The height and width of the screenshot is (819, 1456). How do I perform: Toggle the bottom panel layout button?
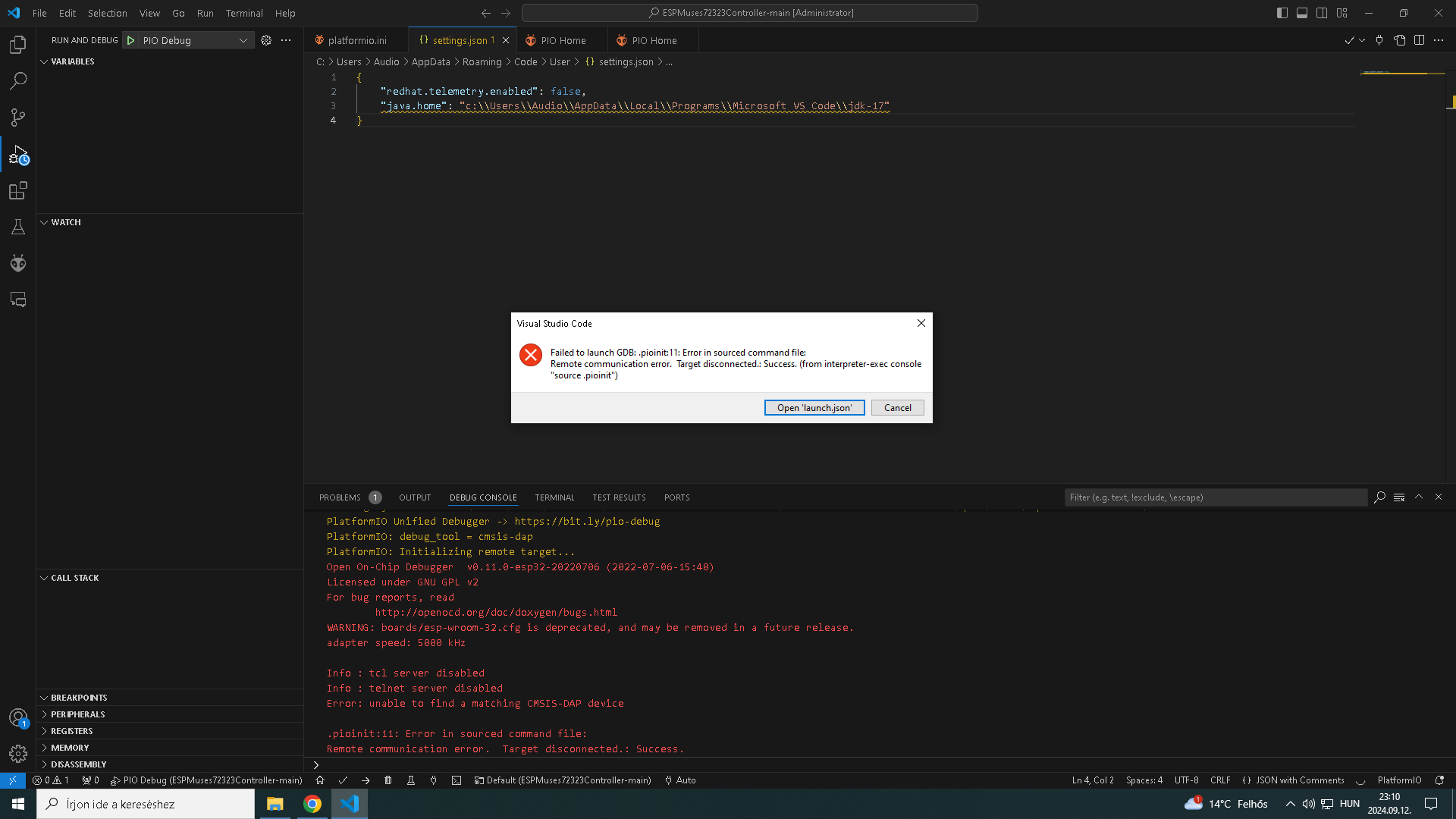(1302, 13)
